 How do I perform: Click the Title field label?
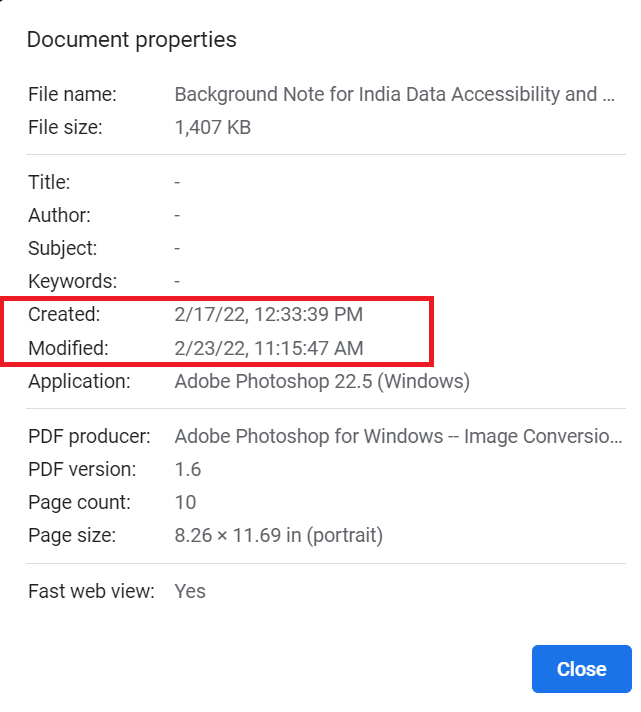point(49,182)
